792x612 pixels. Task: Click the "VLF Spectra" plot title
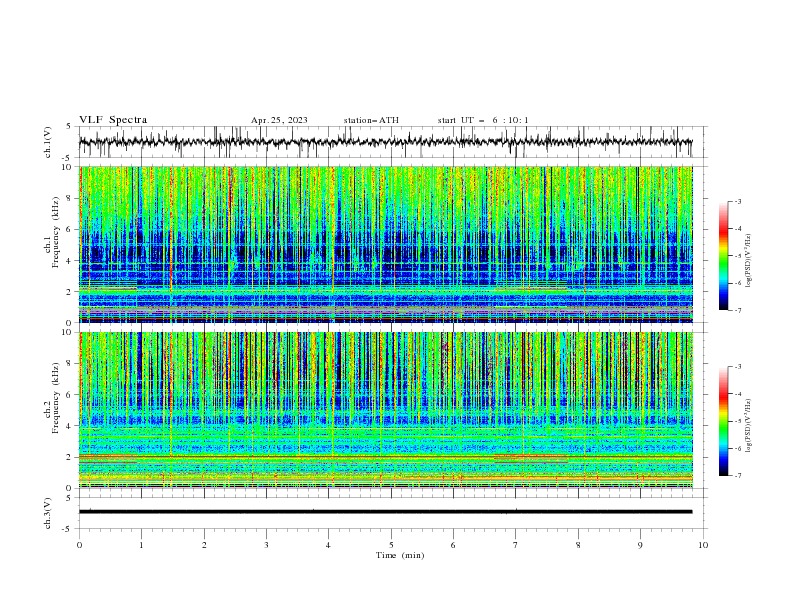113,120
